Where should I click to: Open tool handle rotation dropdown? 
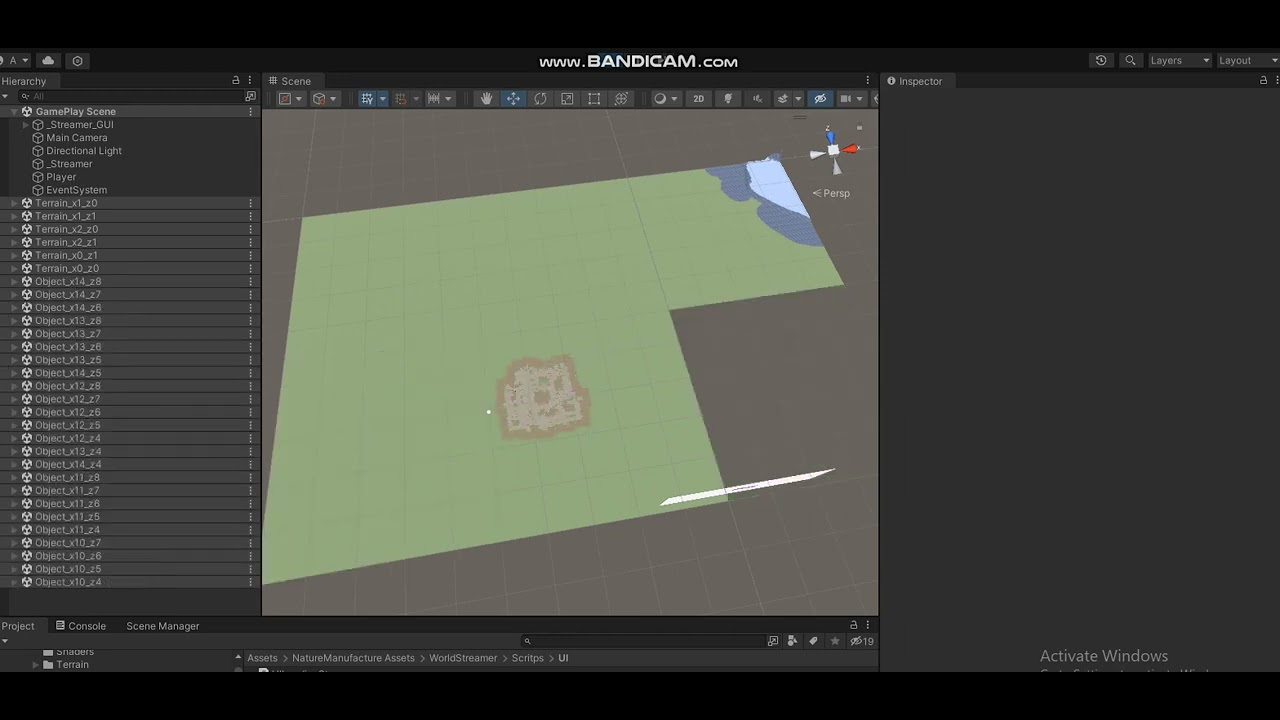pyautogui.click(x=325, y=99)
